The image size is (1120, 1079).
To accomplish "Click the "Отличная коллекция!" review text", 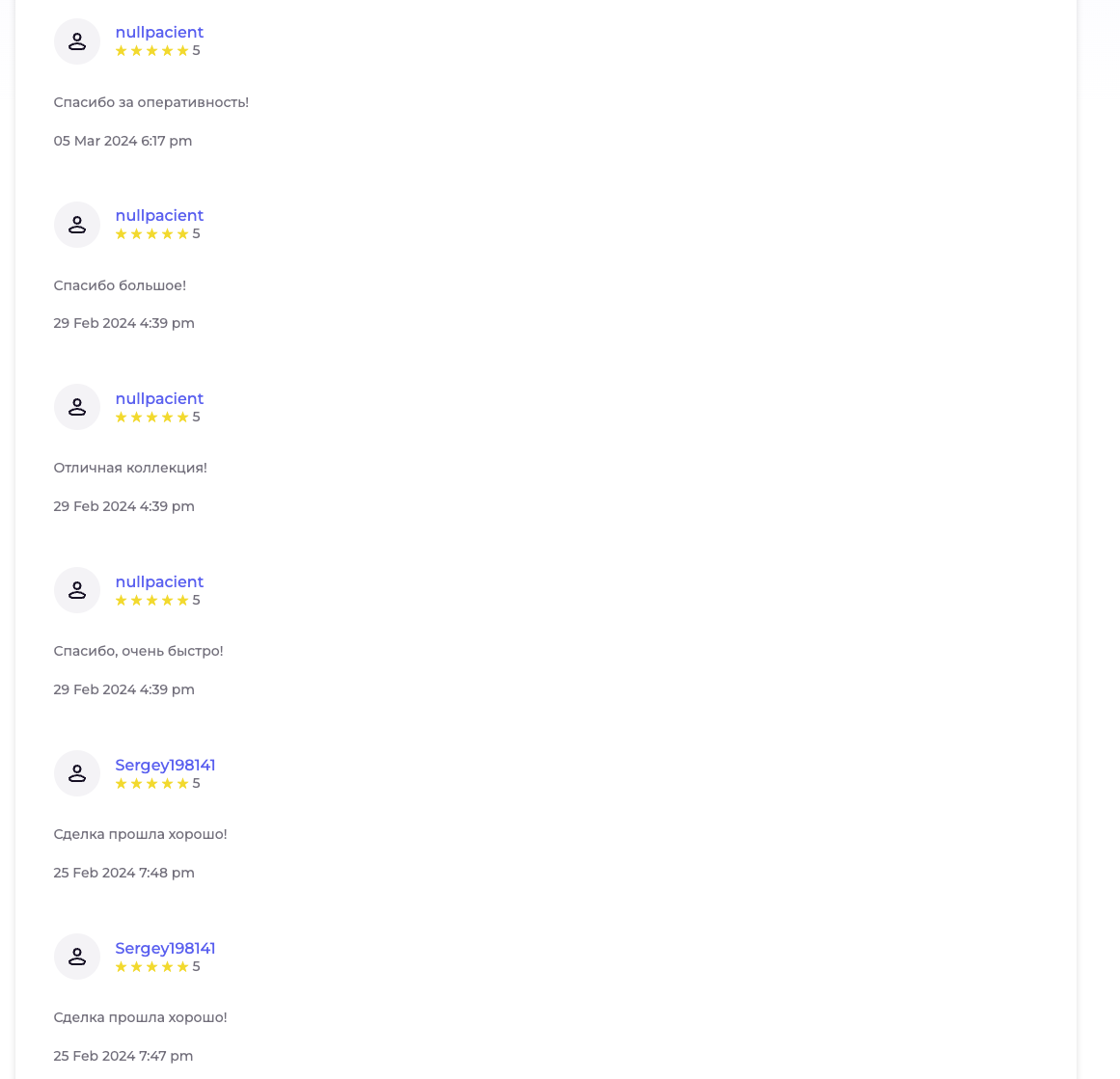I will [x=130, y=468].
